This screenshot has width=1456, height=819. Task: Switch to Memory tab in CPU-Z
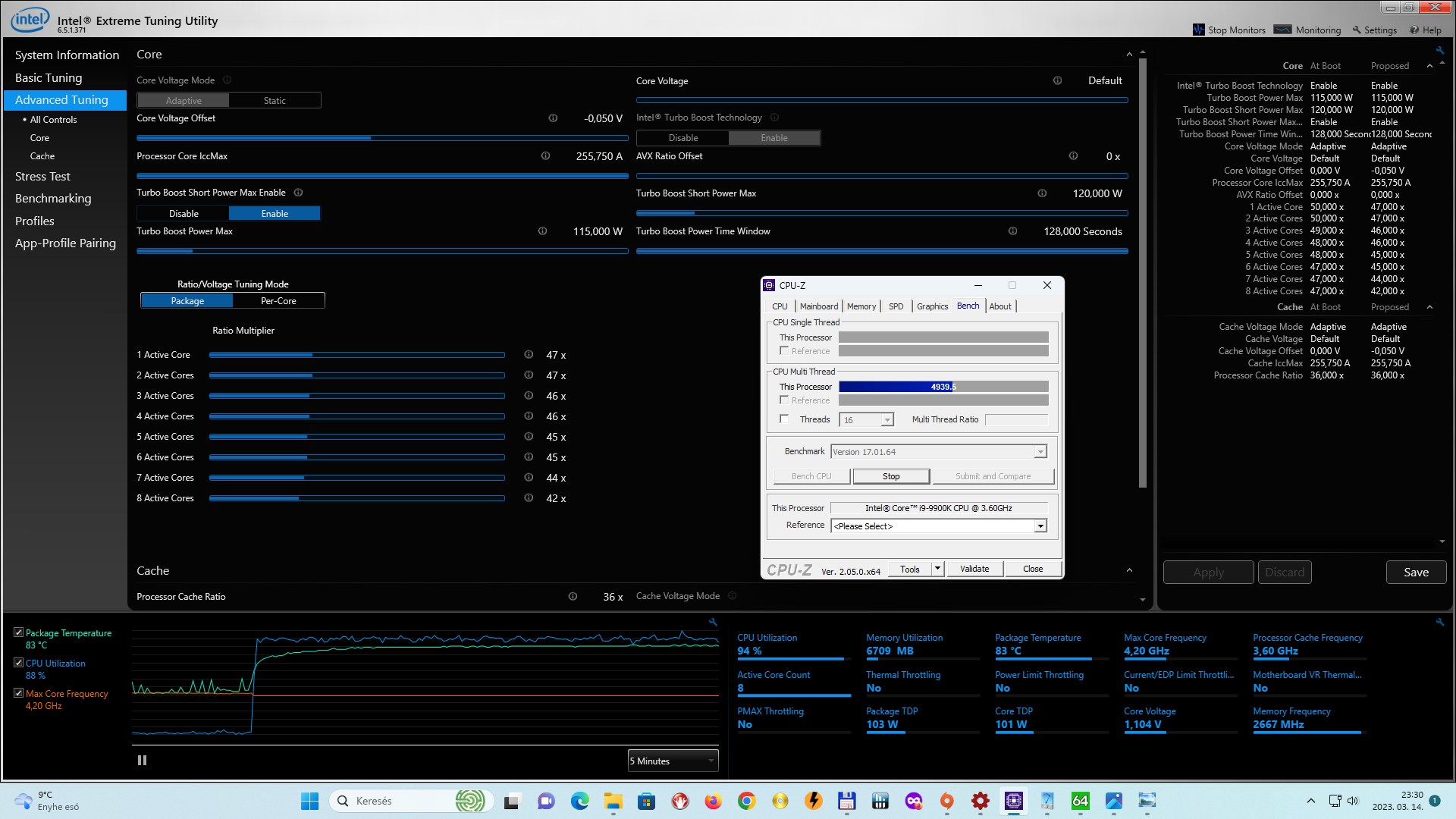click(x=861, y=306)
